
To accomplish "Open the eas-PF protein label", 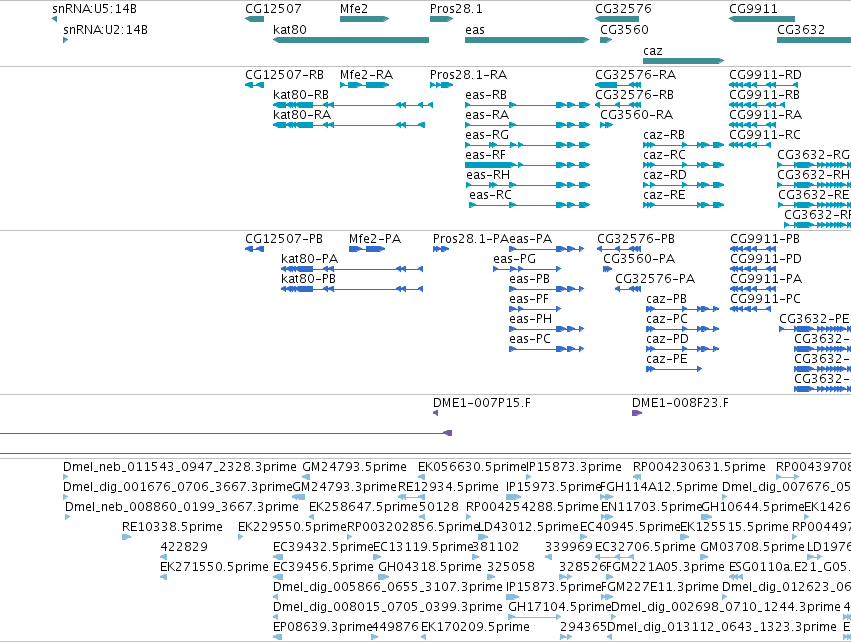I will [x=529, y=299].
